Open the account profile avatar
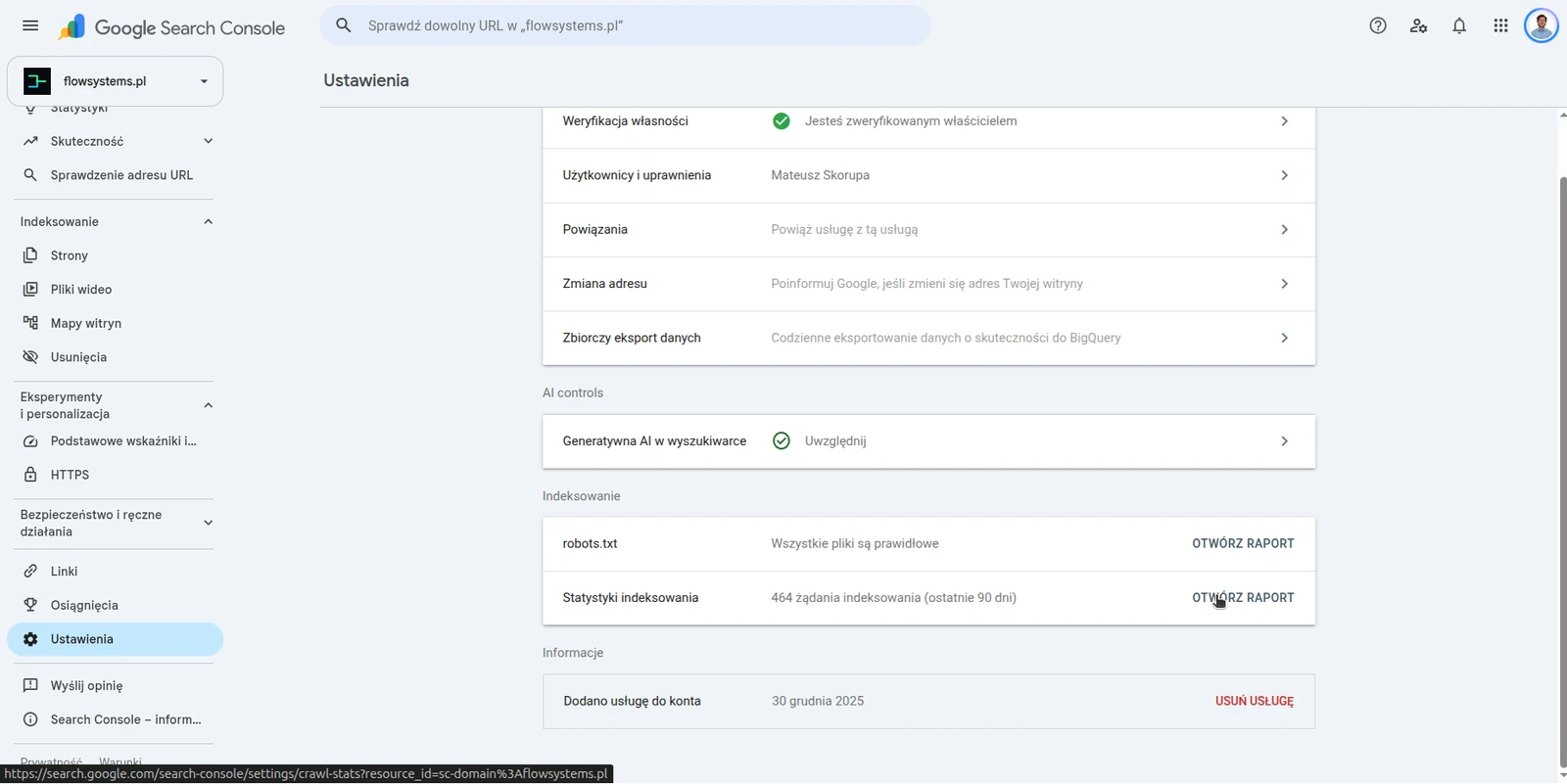1567x784 pixels. (1542, 25)
